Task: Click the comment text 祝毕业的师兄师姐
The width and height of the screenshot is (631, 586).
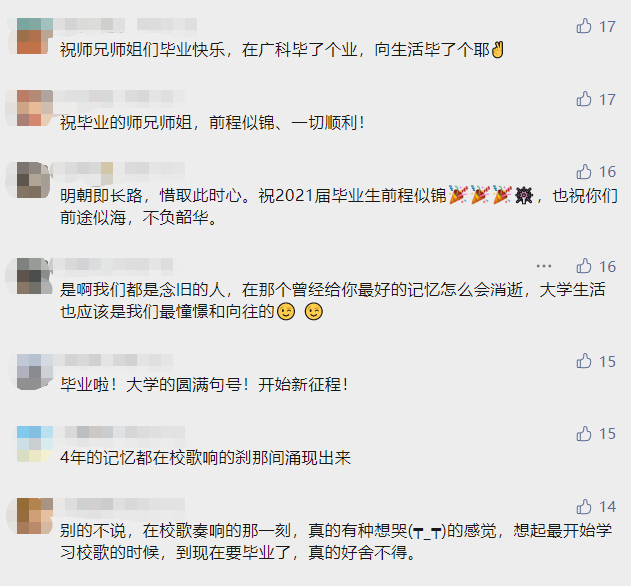Action: (126, 123)
